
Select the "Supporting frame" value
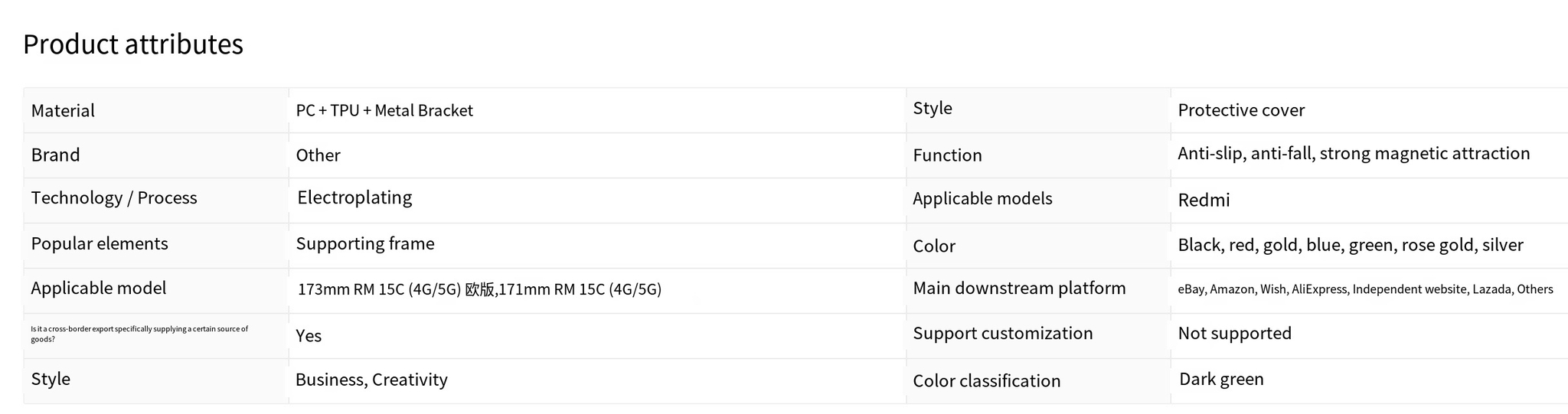[365, 244]
